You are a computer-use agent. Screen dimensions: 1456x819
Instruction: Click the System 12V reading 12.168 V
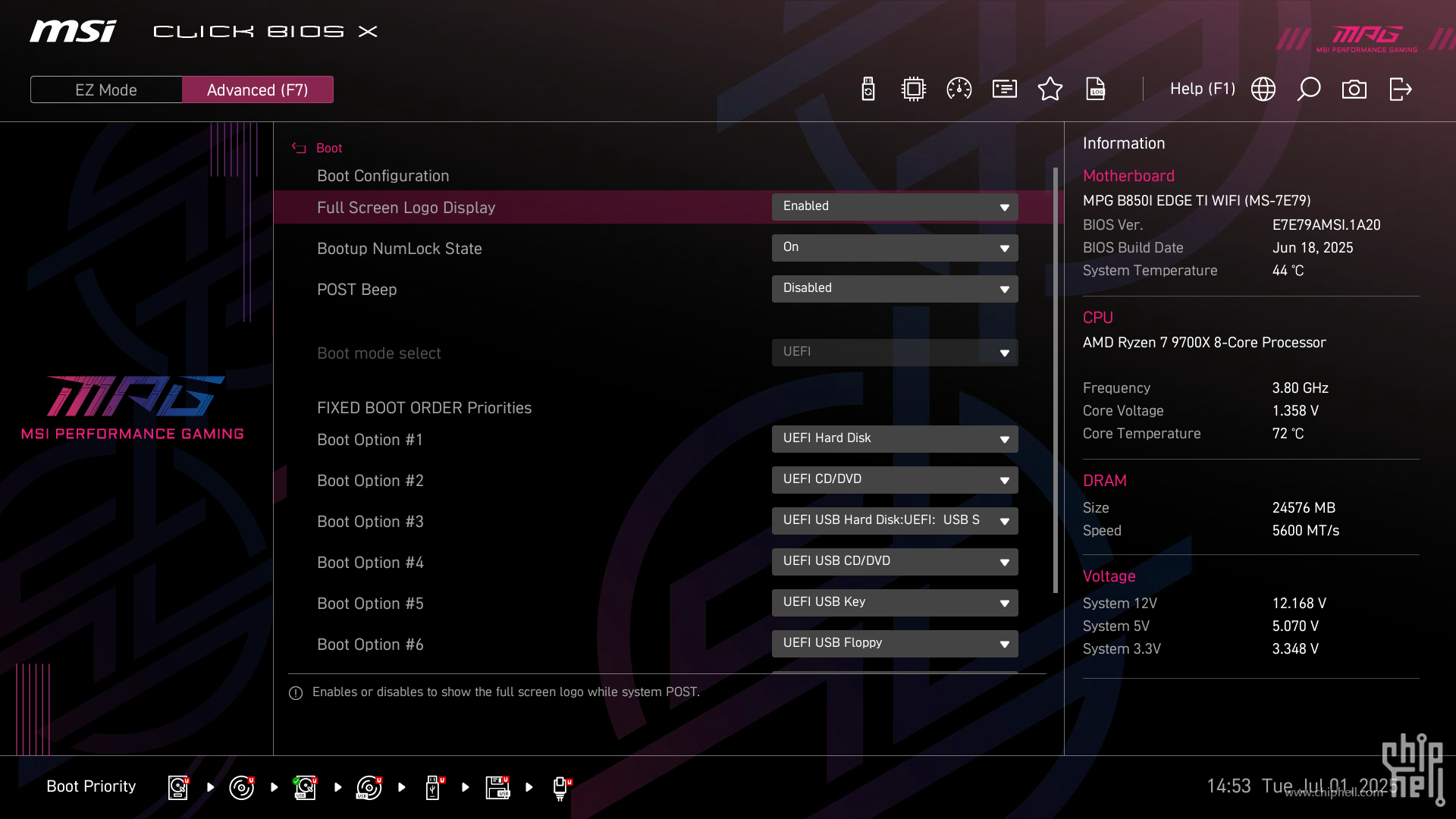(x=1299, y=604)
